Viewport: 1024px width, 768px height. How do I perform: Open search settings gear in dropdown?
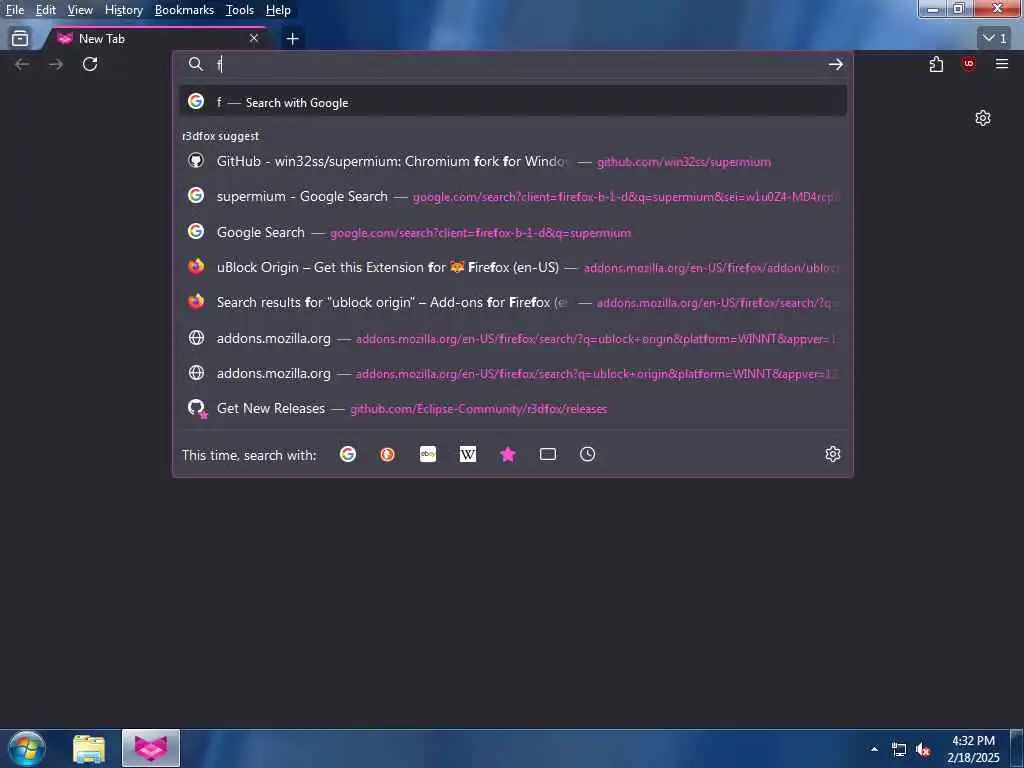[833, 455]
